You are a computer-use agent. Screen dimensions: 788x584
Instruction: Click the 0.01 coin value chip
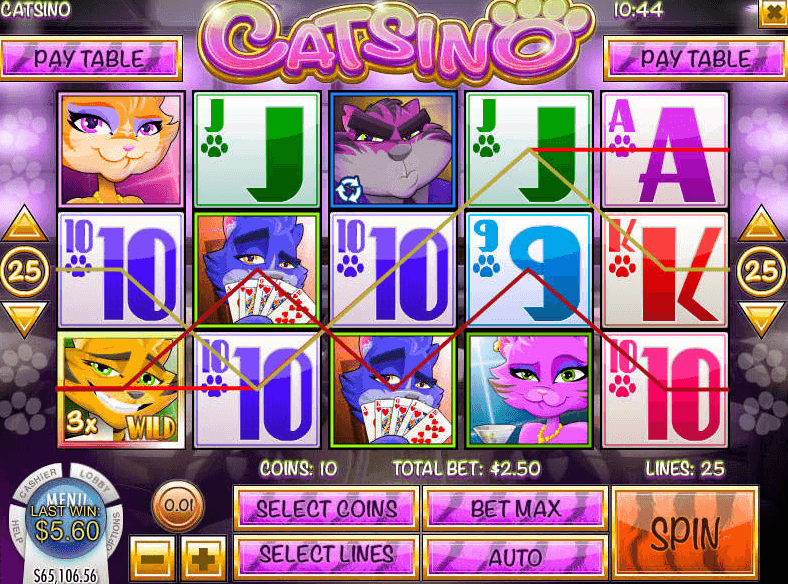pyautogui.click(x=178, y=506)
